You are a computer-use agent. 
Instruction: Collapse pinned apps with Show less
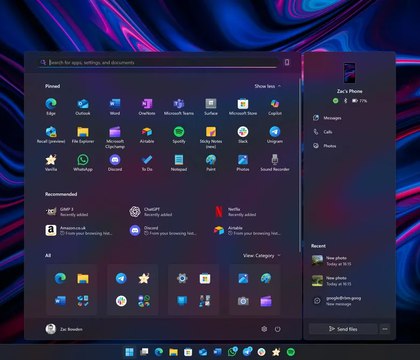click(x=268, y=86)
